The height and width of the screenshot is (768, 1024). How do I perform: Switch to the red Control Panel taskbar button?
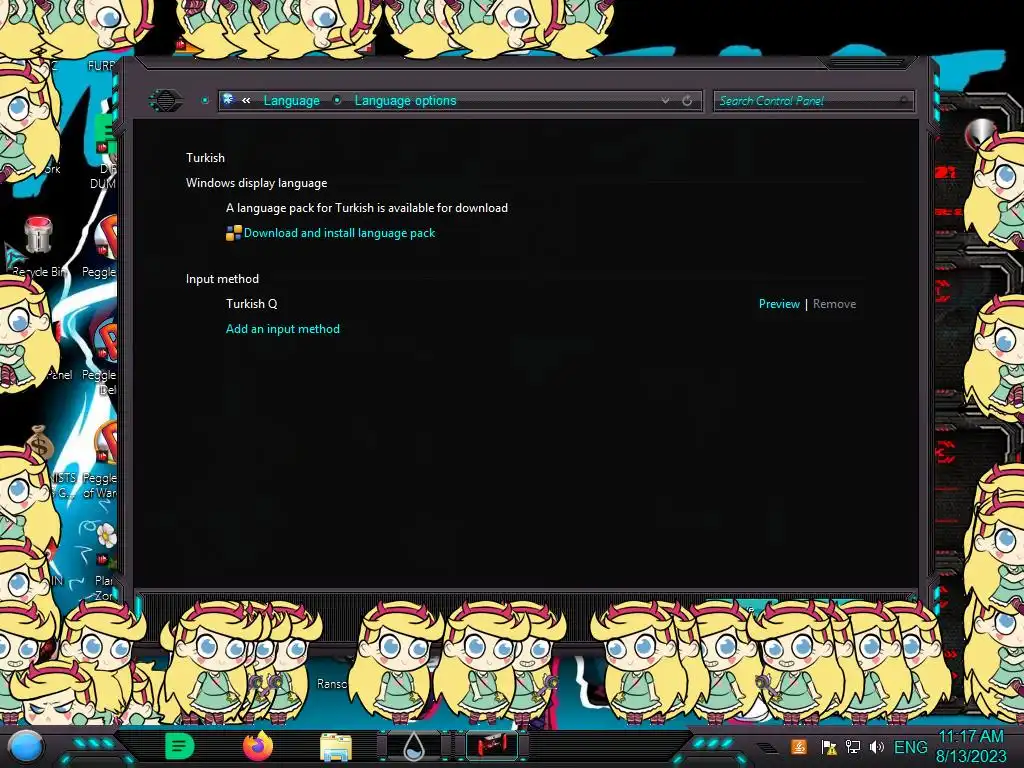coord(492,746)
